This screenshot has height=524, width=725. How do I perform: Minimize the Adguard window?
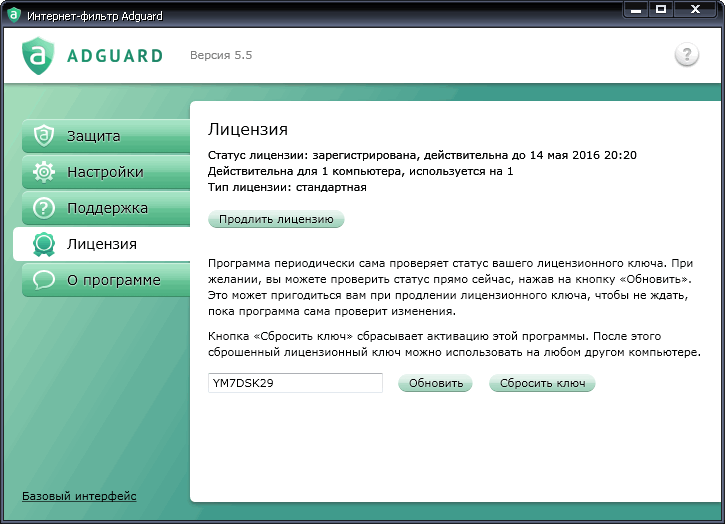pos(636,9)
